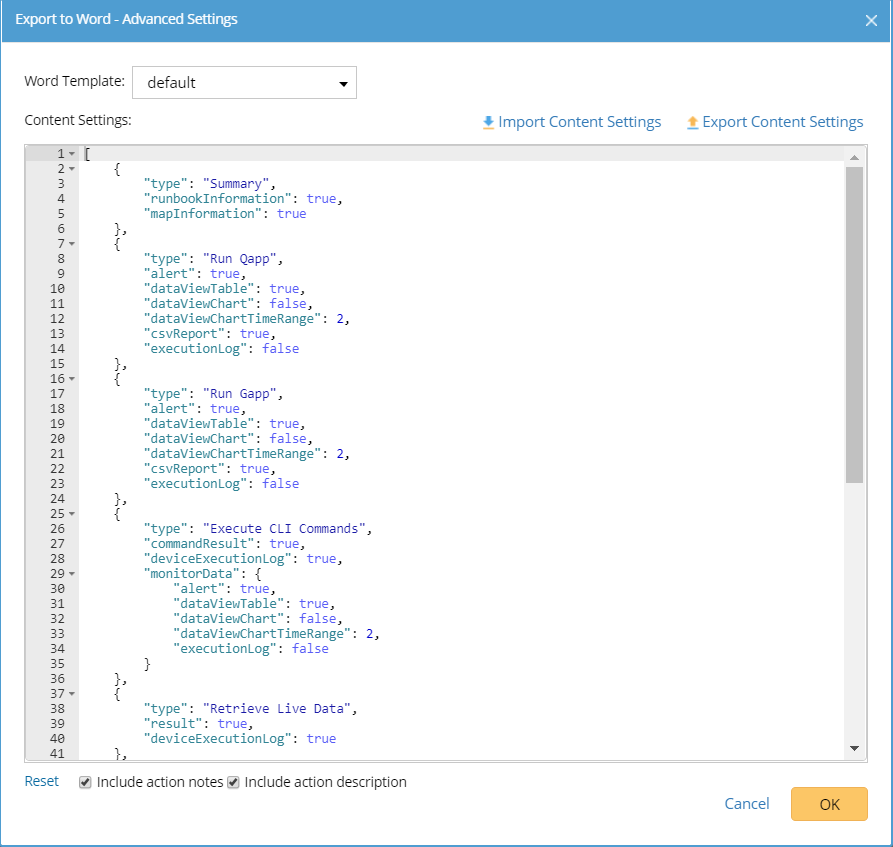Collapse the Retrieve Live Data block fold
The width and height of the screenshot is (893, 847).
pos(71,694)
